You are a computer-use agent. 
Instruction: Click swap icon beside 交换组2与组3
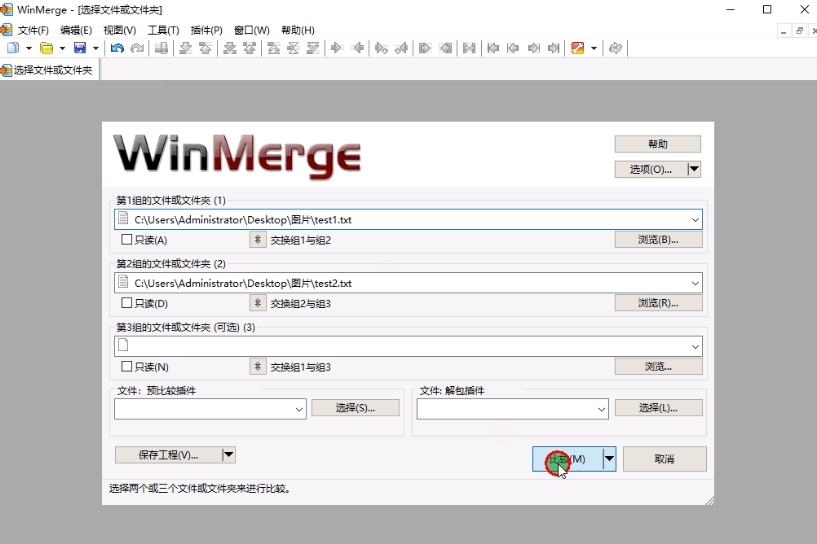pyautogui.click(x=257, y=303)
